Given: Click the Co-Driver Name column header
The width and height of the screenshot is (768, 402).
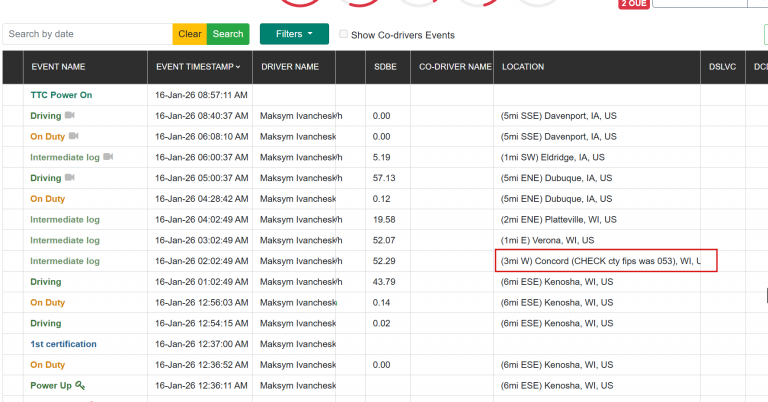Looking at the screenshot, I should [455, 67].
